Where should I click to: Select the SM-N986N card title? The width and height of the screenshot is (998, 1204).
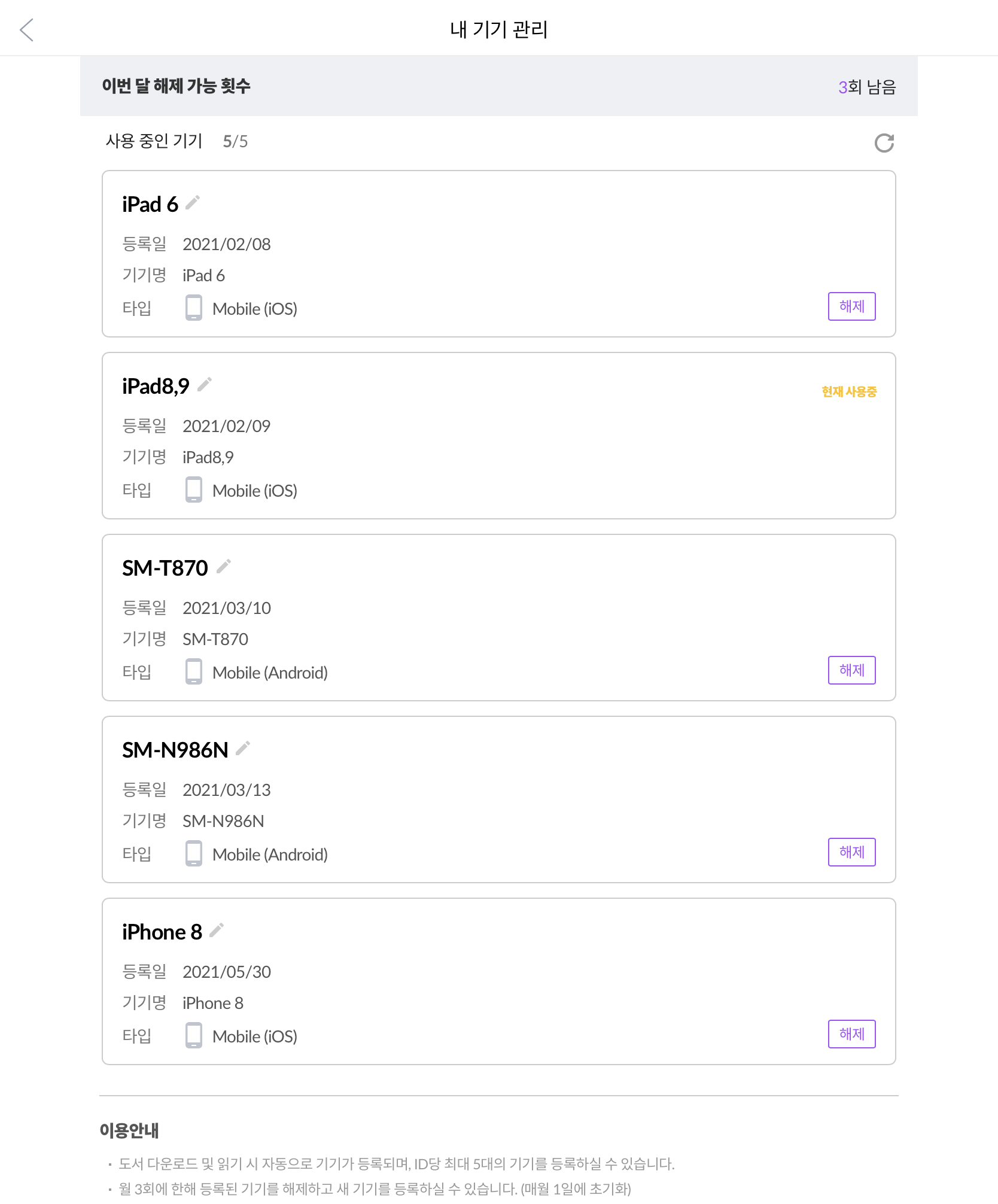175,750
